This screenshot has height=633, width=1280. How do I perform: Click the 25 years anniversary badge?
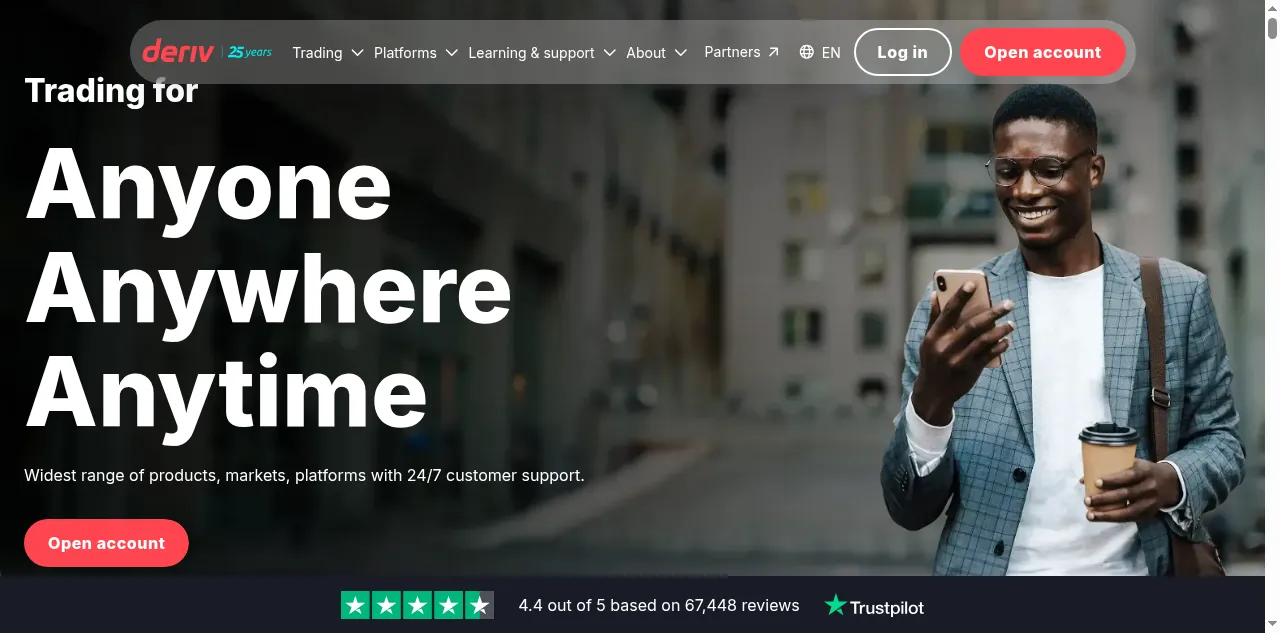250,52
